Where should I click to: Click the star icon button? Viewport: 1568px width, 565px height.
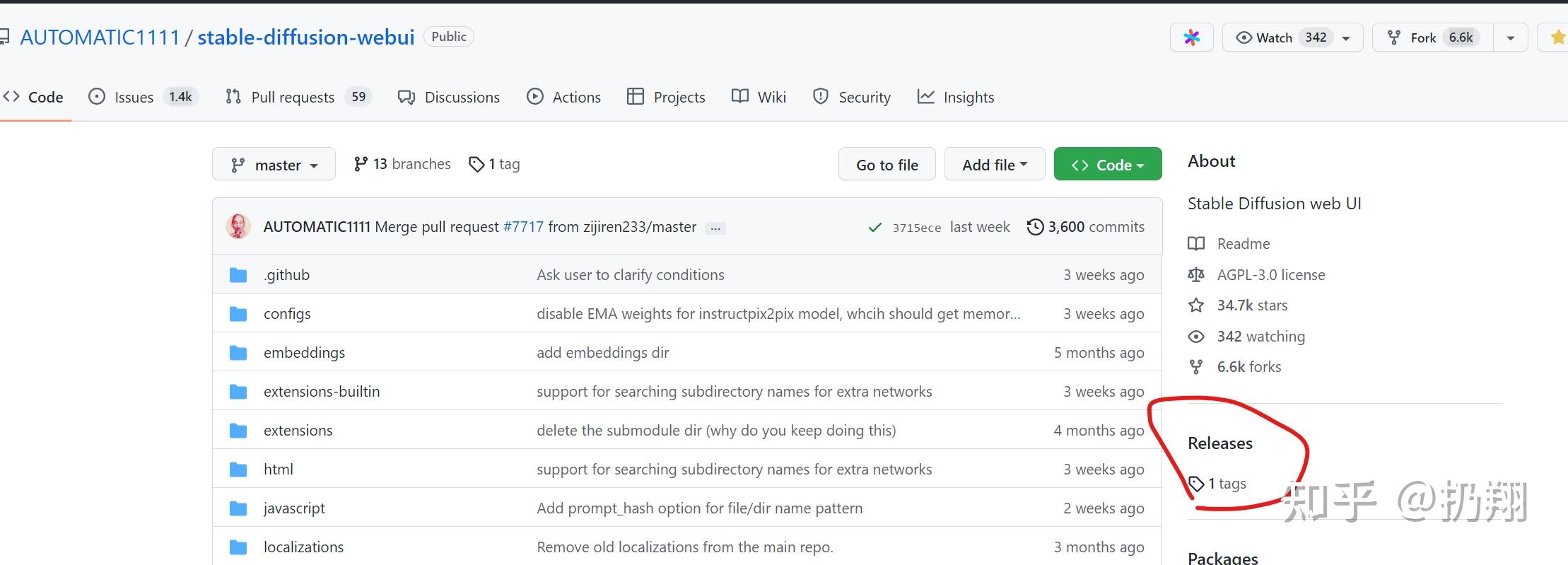(x=1557, y=37)
